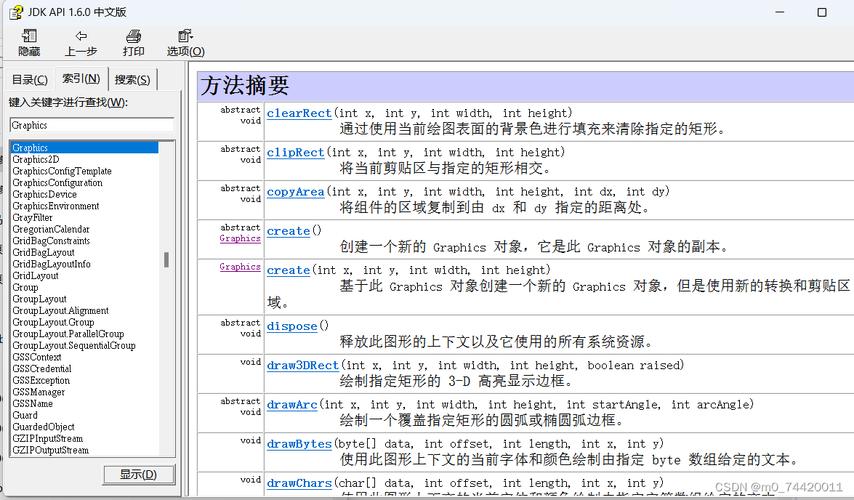Open the clipRect method link

(x=295, y=153)
